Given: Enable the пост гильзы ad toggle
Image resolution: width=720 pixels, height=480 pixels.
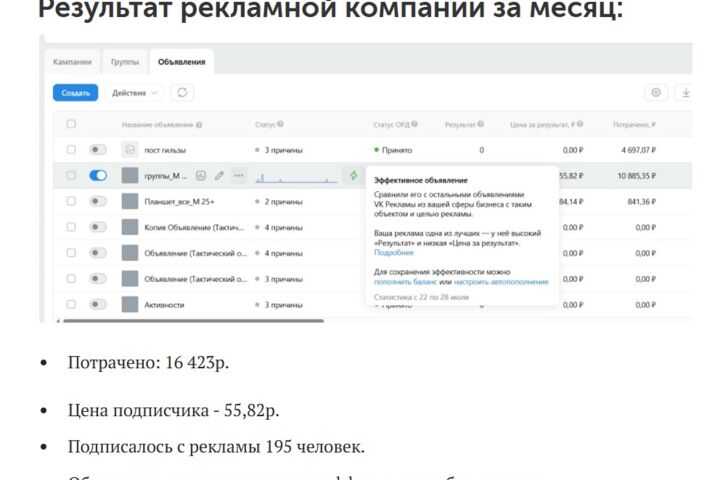Looking at the screenshot, I should coord(98,150).
